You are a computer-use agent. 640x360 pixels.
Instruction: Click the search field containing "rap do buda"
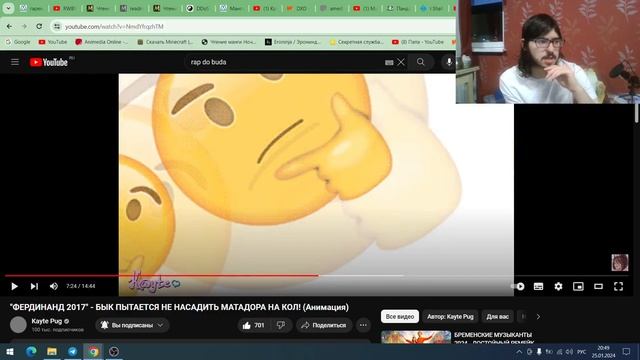(x=286, y=62)
